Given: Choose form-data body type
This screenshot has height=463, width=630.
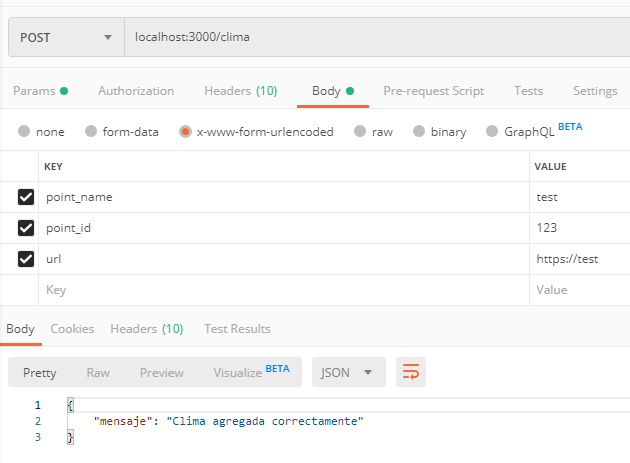Looking at the screenshot, I should (91, 131).
